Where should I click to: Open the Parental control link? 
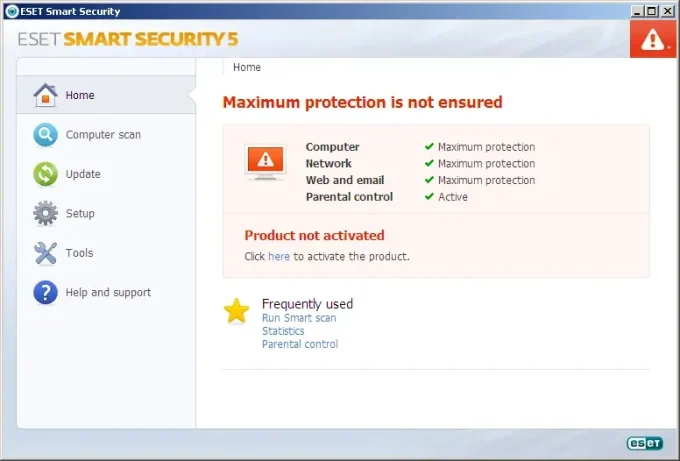pos(300,344)
